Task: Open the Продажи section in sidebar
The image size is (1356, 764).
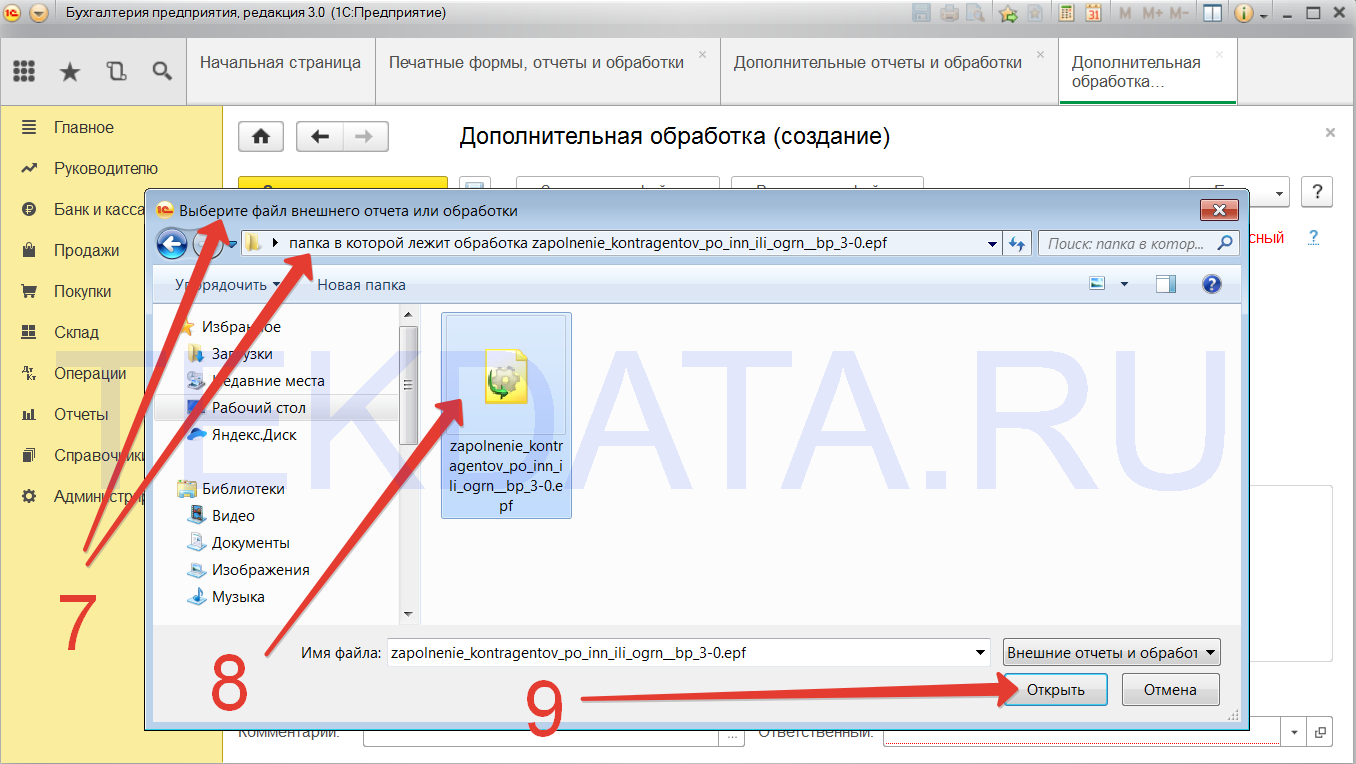Action: tap(87, 250)
